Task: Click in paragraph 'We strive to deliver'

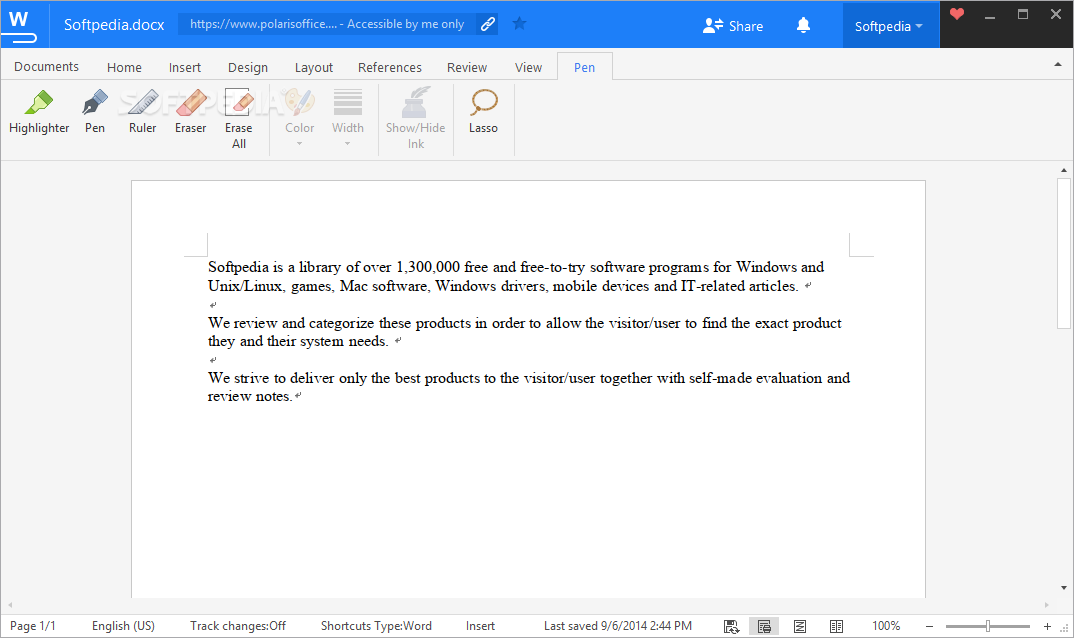Action: coord(529,387)
